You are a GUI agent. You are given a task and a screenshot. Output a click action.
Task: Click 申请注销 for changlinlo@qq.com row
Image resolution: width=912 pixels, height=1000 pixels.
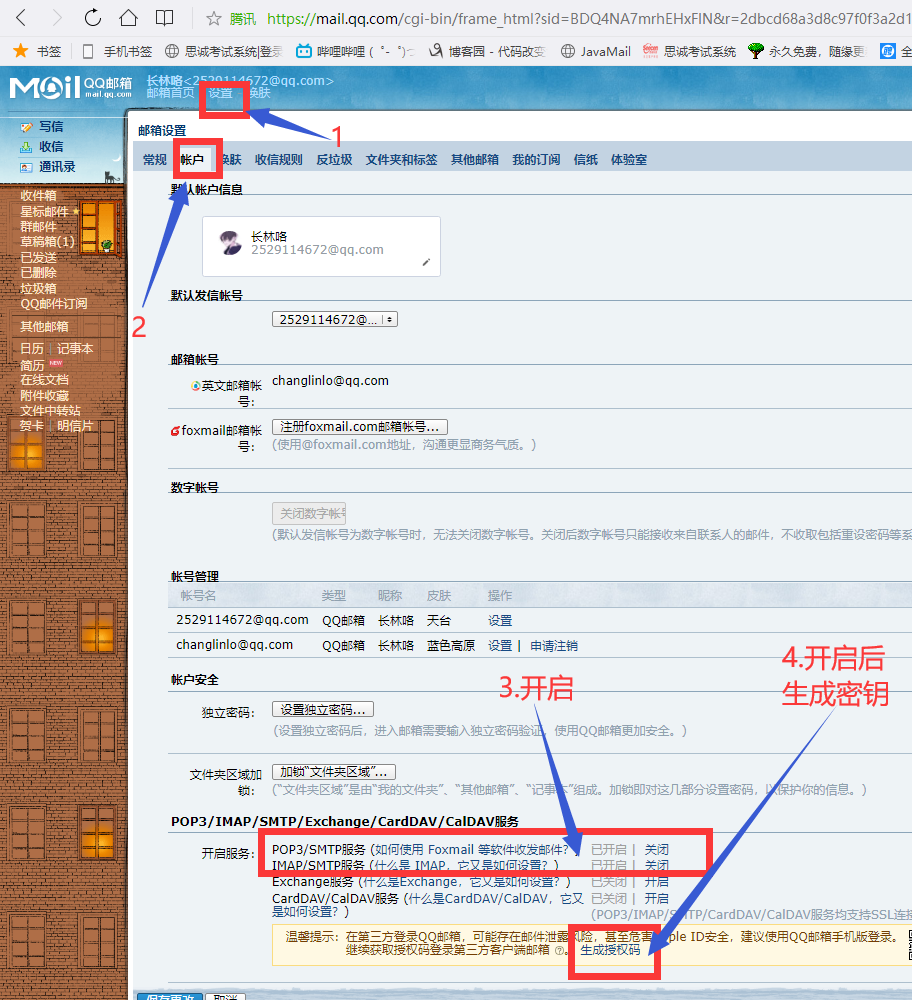(554, 645)
